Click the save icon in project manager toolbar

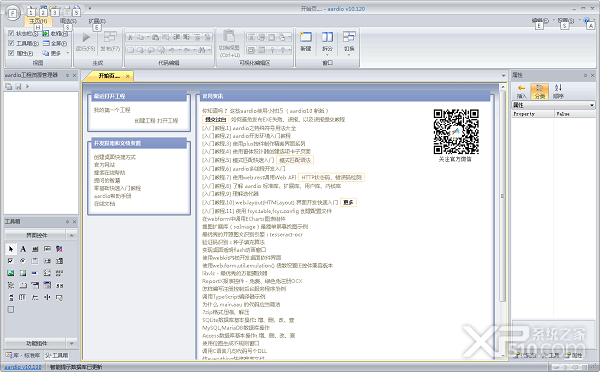pyautogui.click(x=18, y=86)
